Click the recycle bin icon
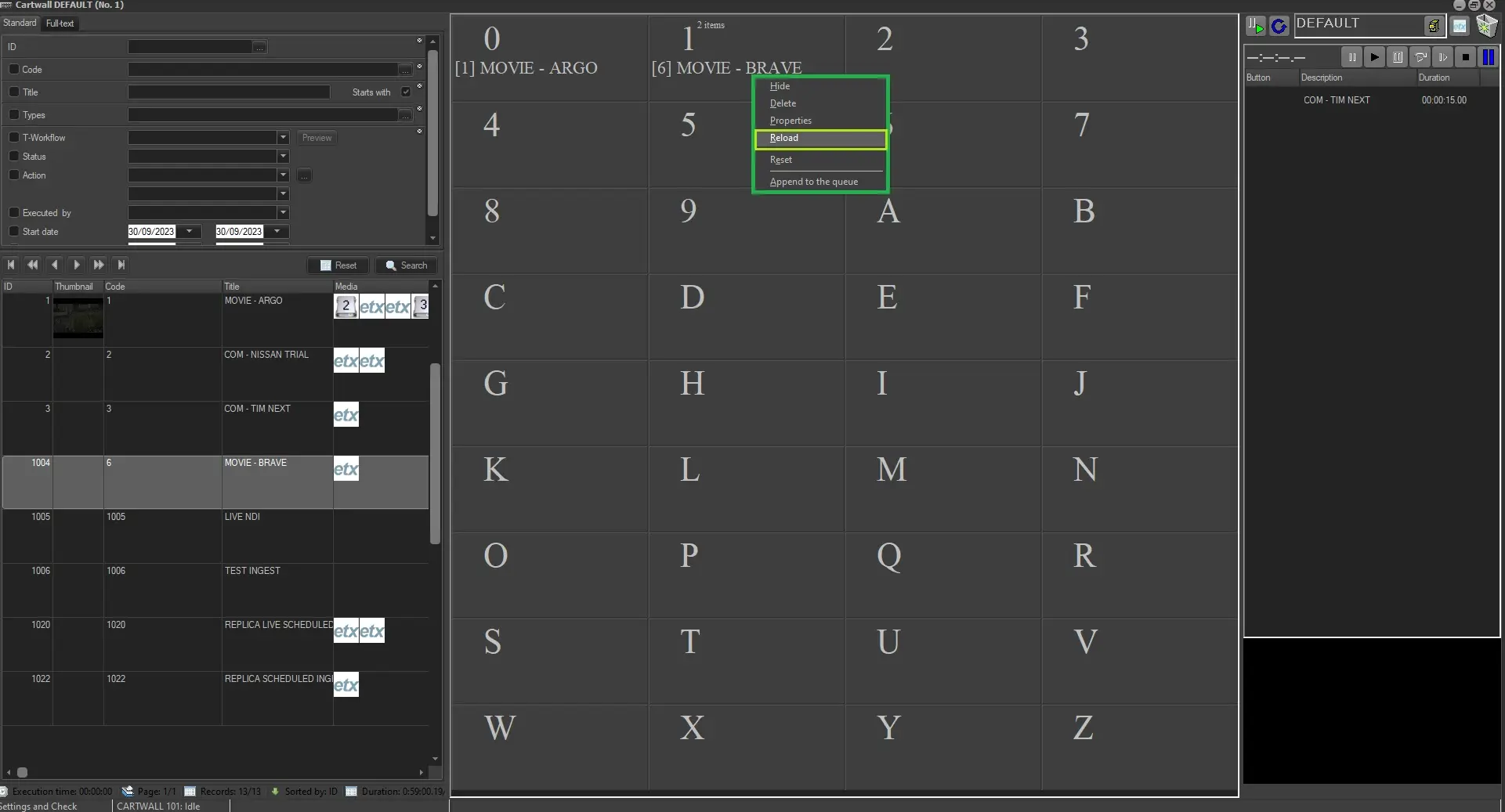The height and width of the screenshot is (812, 1505). pos(1486,26)
